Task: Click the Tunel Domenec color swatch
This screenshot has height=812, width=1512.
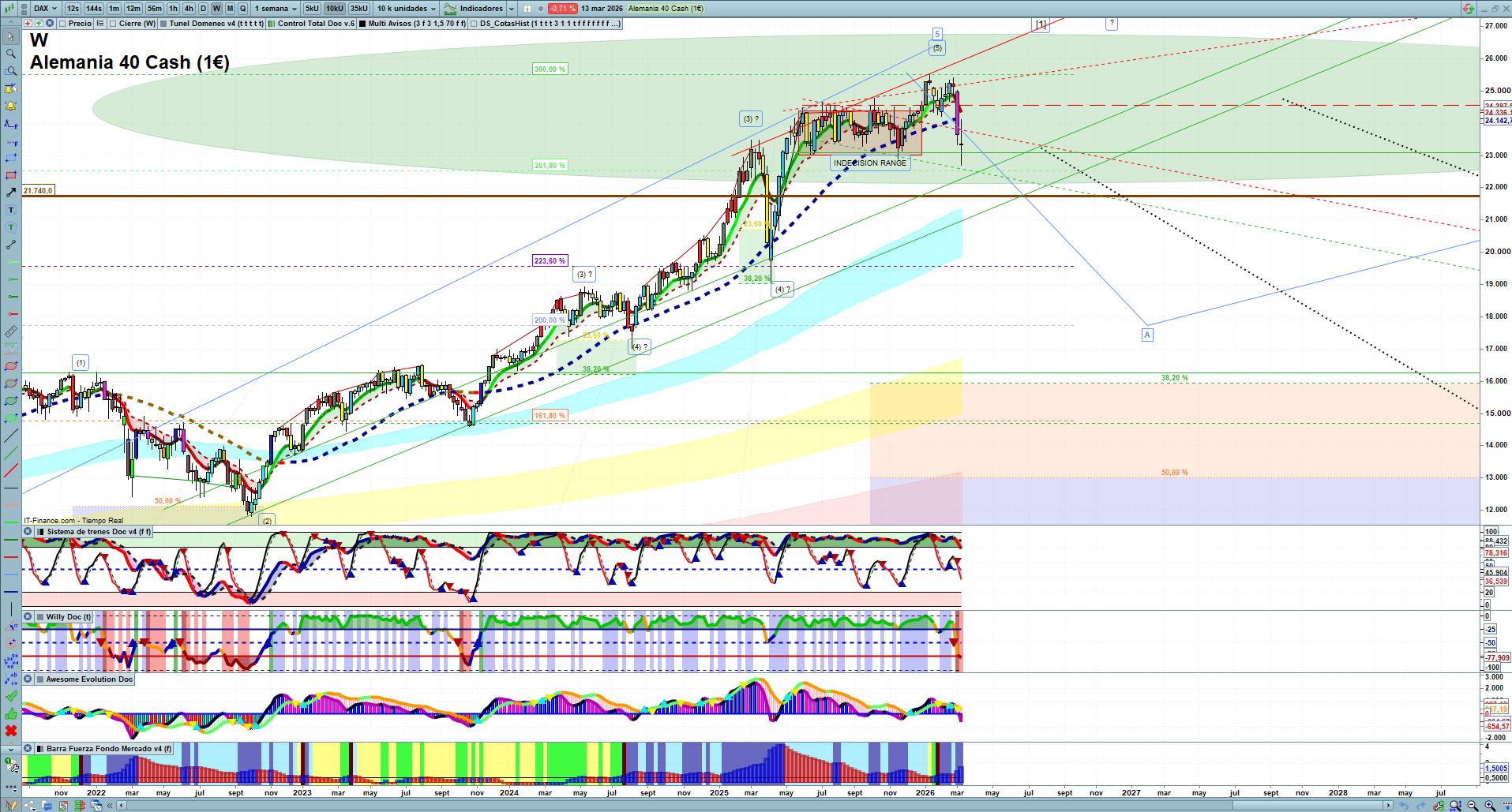Action: click(163, 24)
